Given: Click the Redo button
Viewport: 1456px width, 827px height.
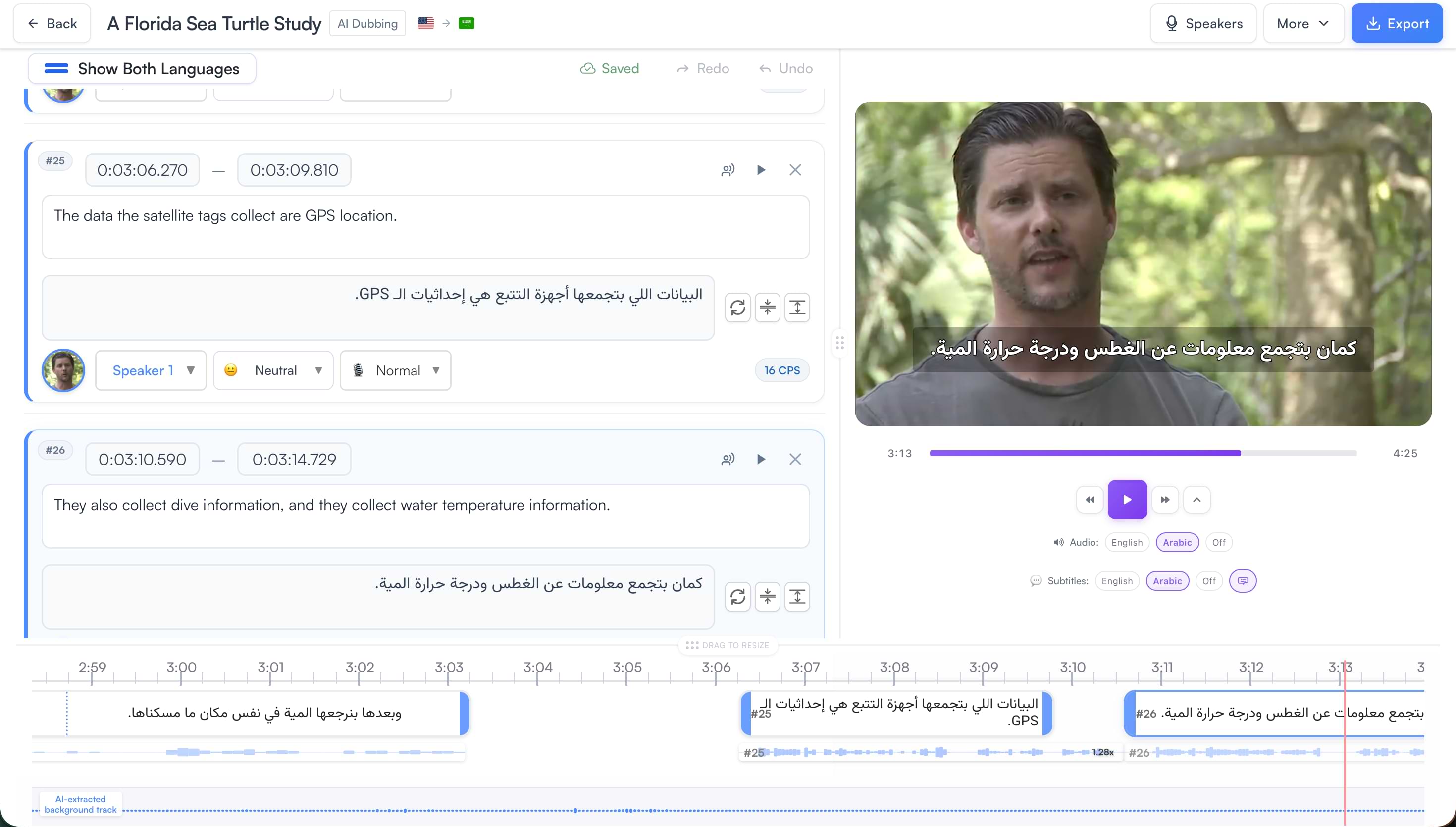Looking at the screenshot, I should tap(703, 68).
